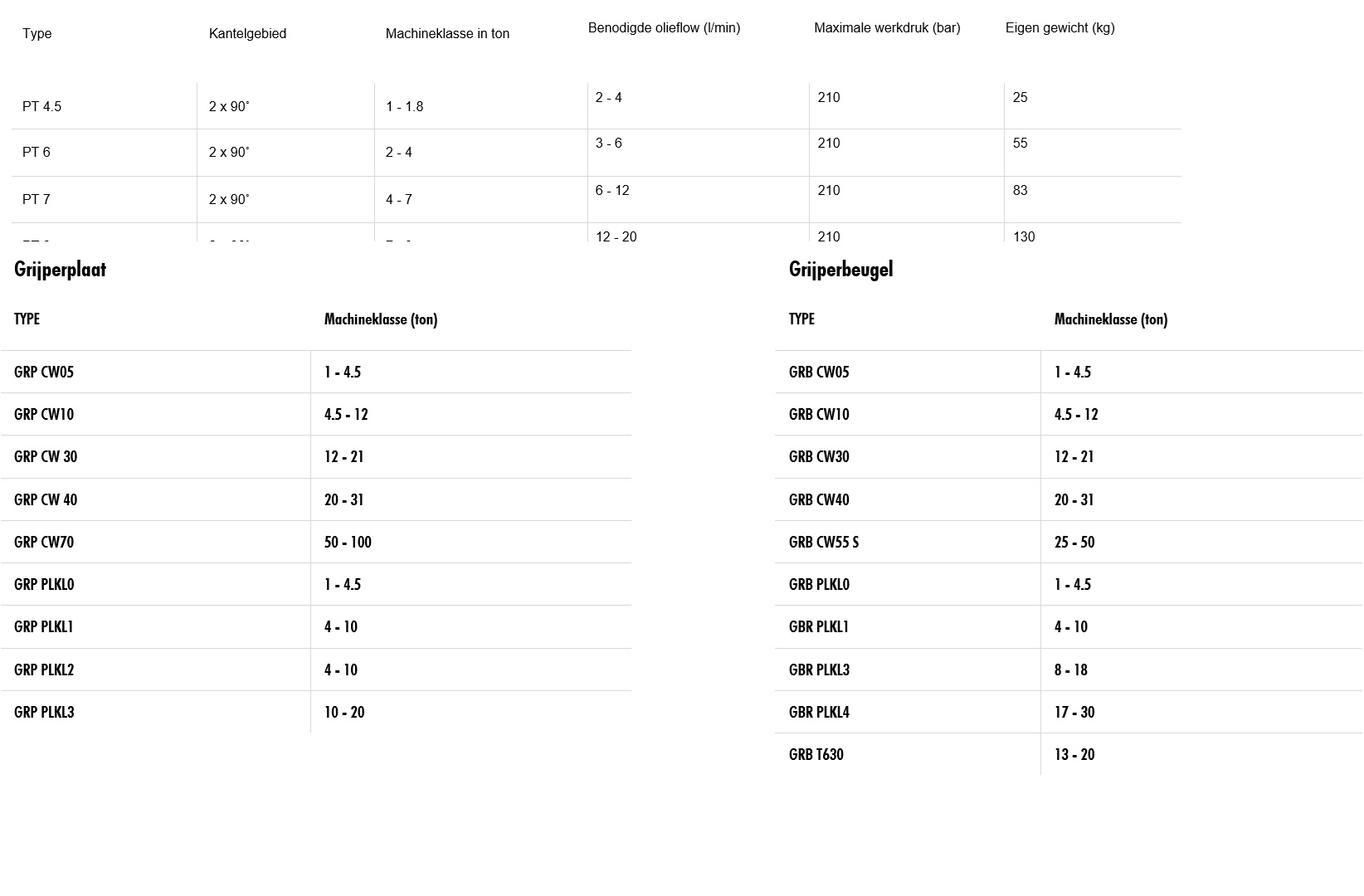
Task: Click the 8 - 18 machine class value
Action: click(x=1070, y=670)
